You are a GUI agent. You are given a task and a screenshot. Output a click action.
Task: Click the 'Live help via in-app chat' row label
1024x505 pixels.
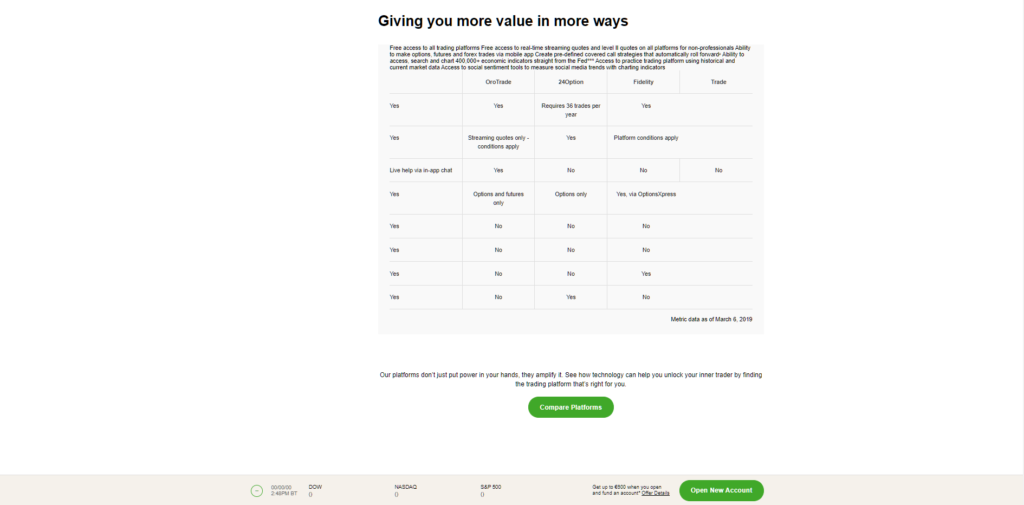421,170
